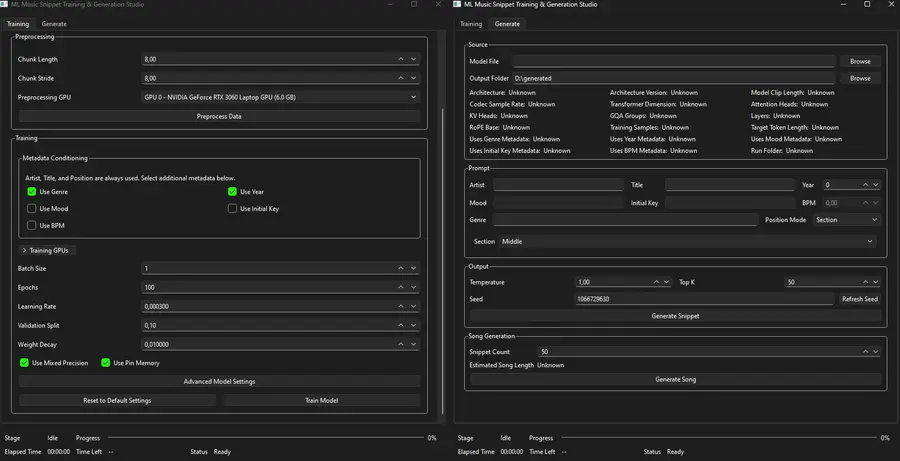This screenshot has width=900, height=461.
Task: Click progress bar in right window
Action: pyautogui.click(x=719, y=438)
